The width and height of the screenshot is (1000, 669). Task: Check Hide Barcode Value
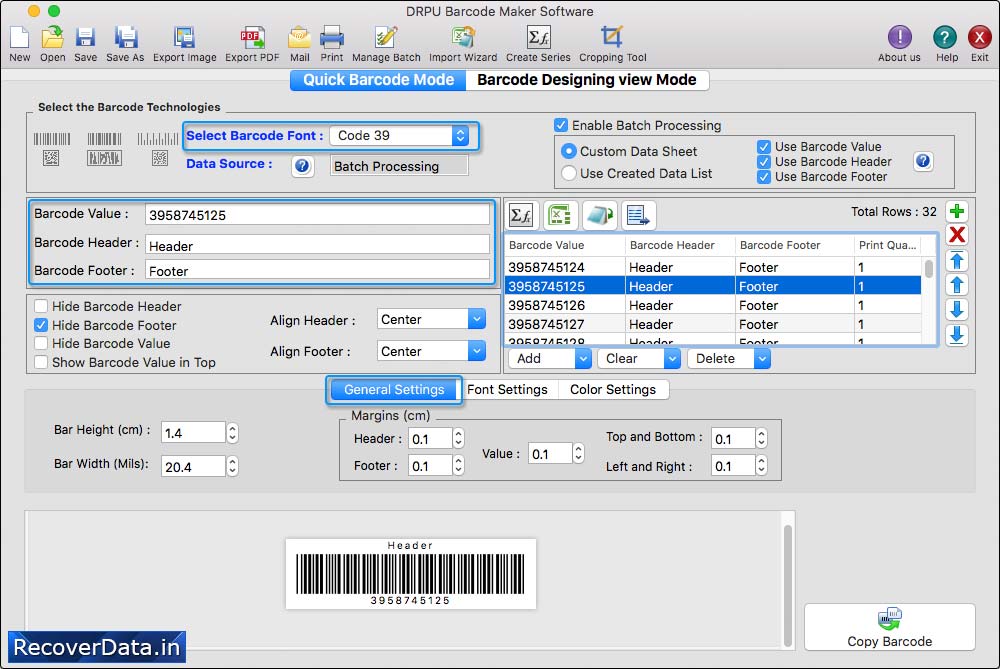point(41,343)
